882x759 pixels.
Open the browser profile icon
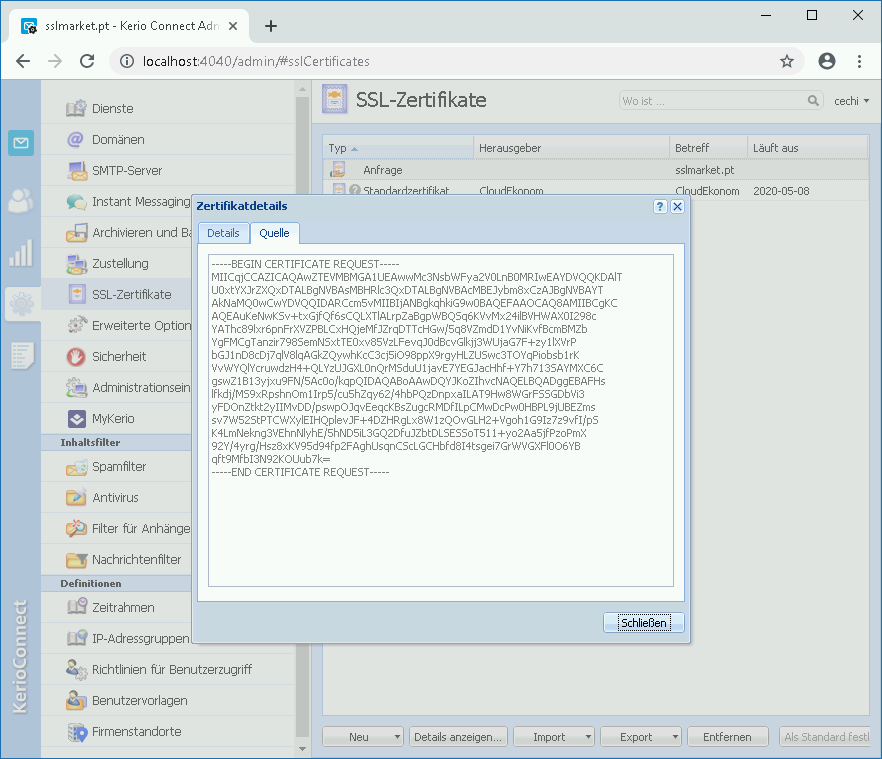tap(826, 61)
